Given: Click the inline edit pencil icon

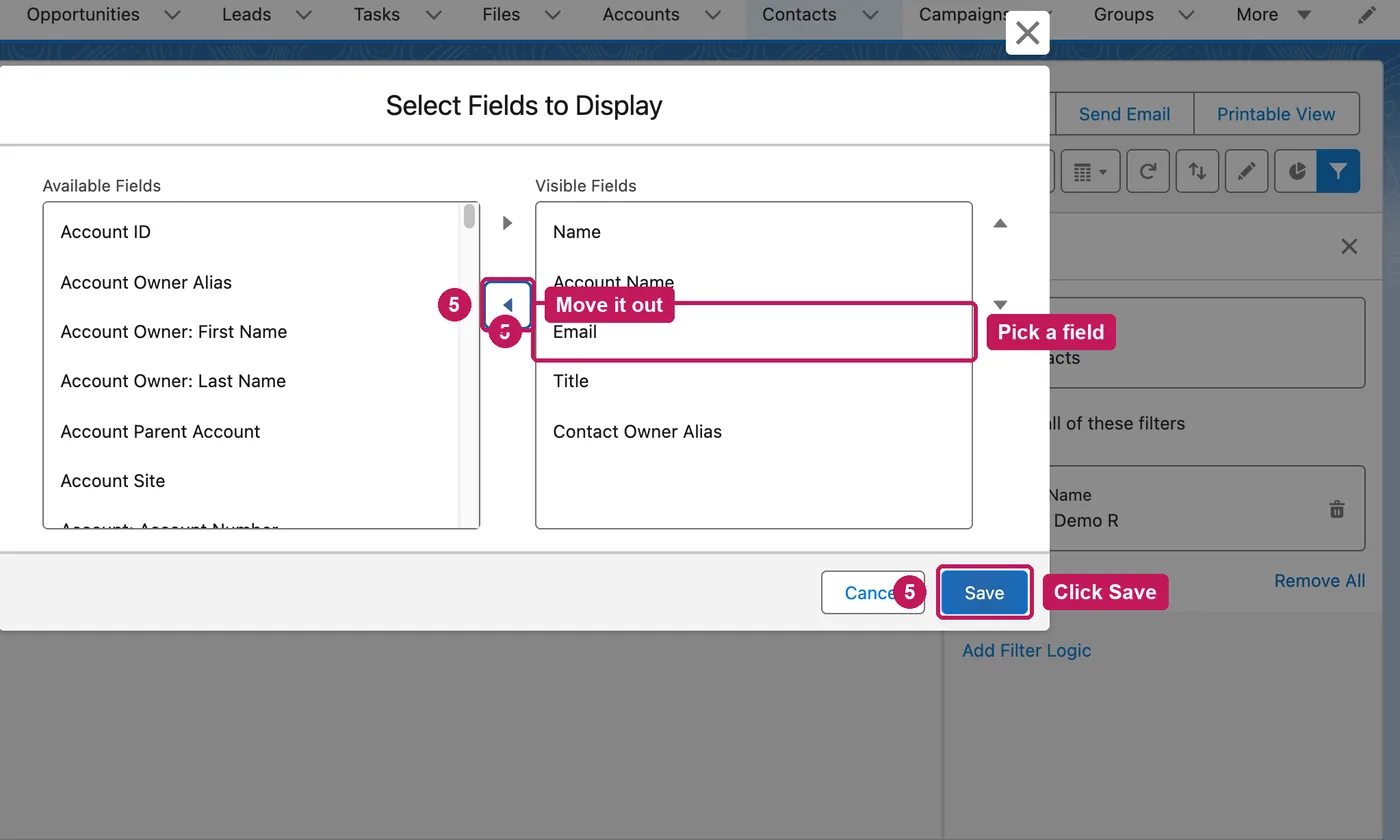Looking at the screenshot, I should (x=1246, y=172).
